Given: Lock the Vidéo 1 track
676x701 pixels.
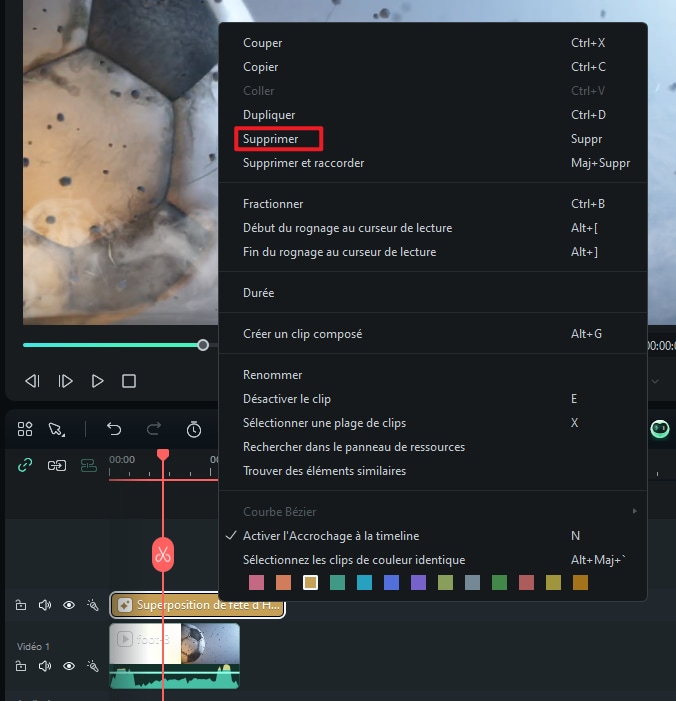Looking at the screenshot, I should (21, 666).
